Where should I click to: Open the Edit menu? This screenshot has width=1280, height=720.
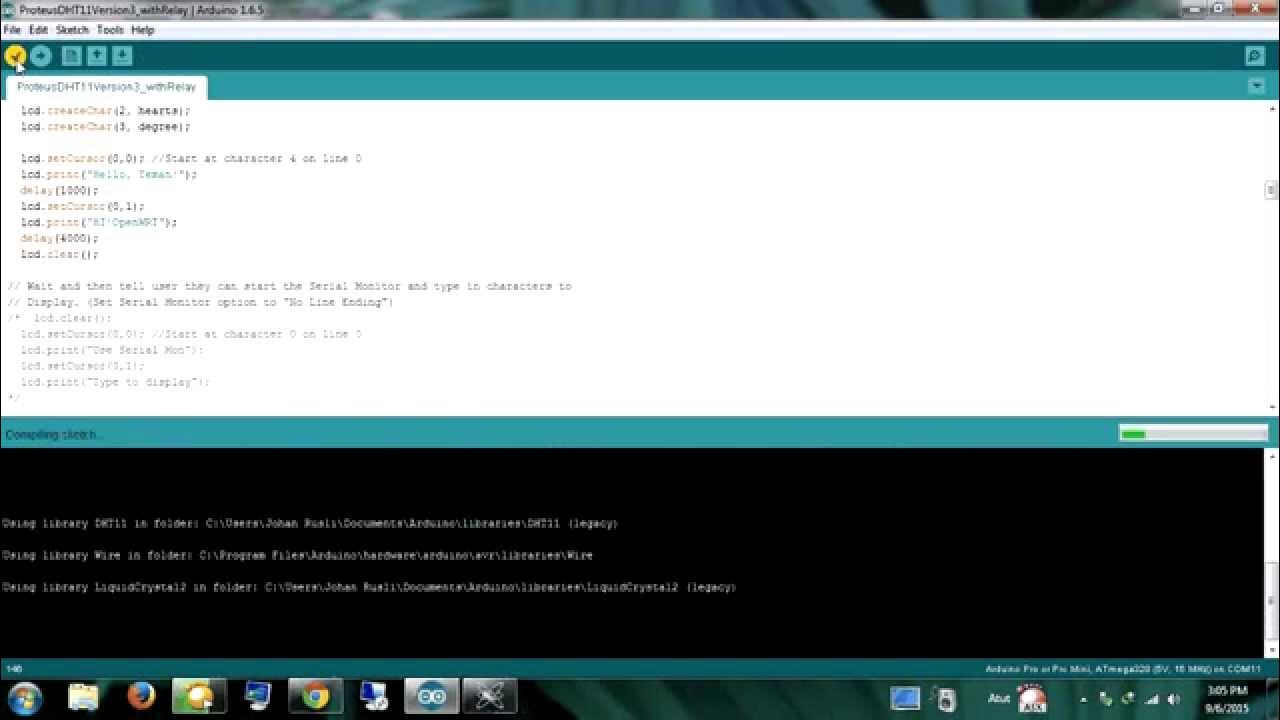click(38, 30)
